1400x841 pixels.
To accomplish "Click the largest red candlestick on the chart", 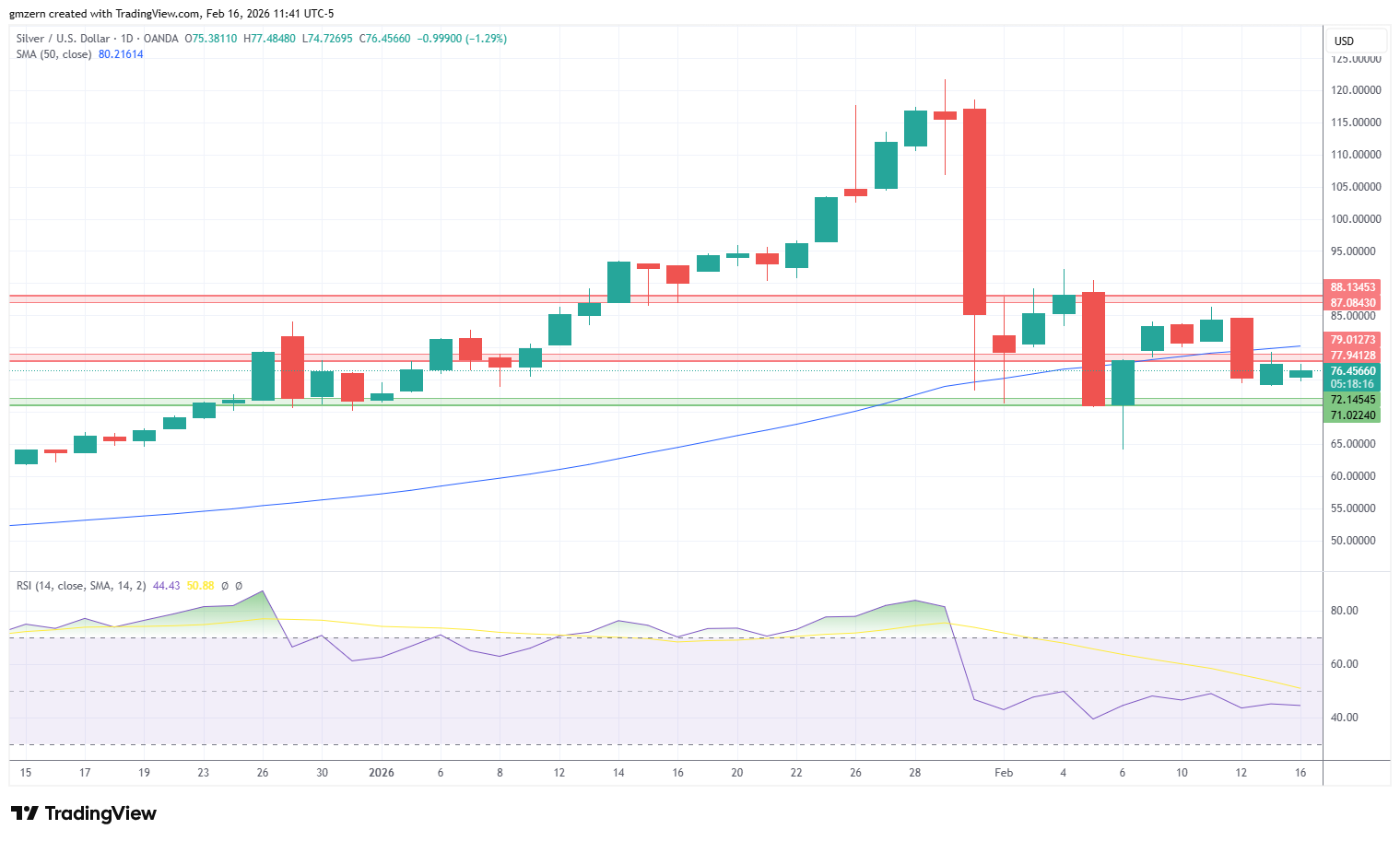I will (x=974, y=212).
